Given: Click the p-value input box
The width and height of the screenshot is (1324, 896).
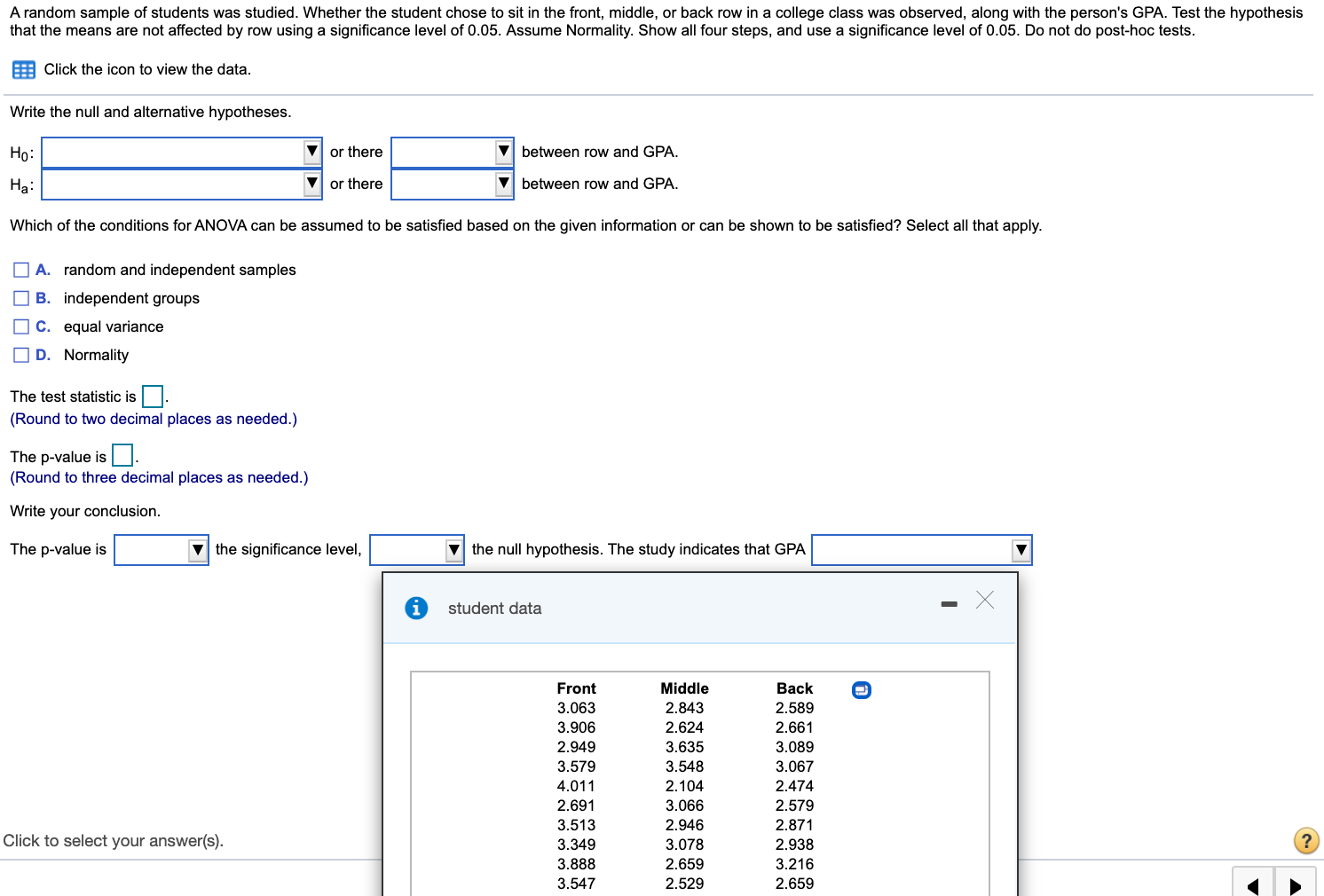Looking at the screenshot, I should pyautogui.click(x=122, y=456).
